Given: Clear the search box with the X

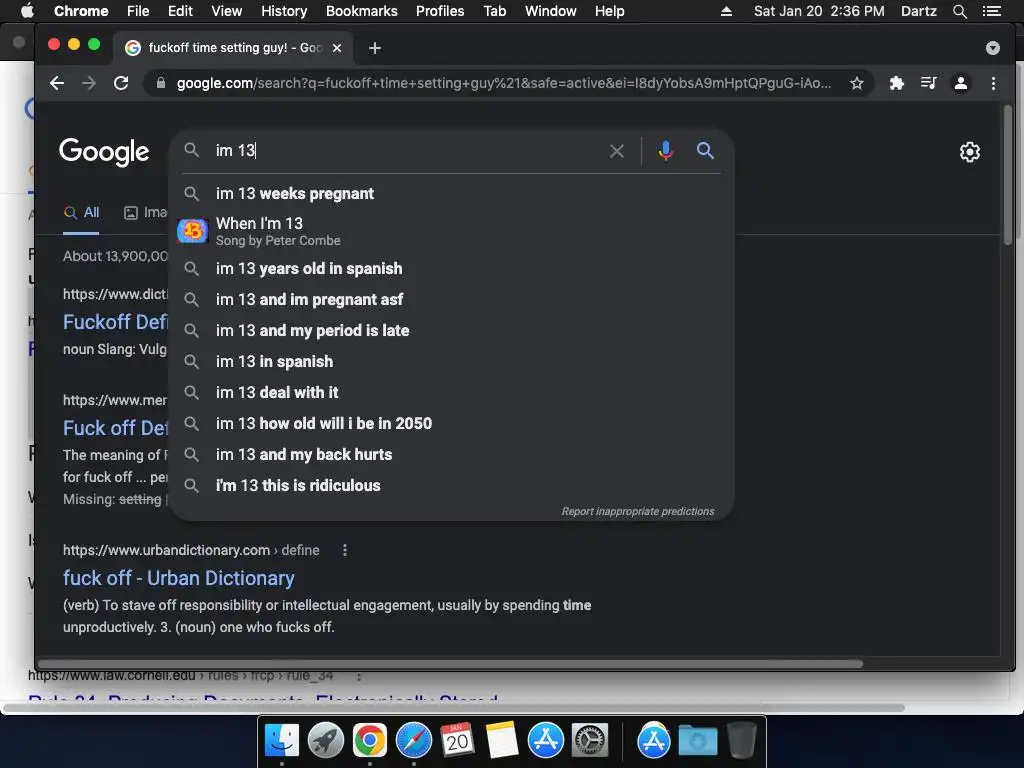Looking at the screenshot, I should [616, 151].
